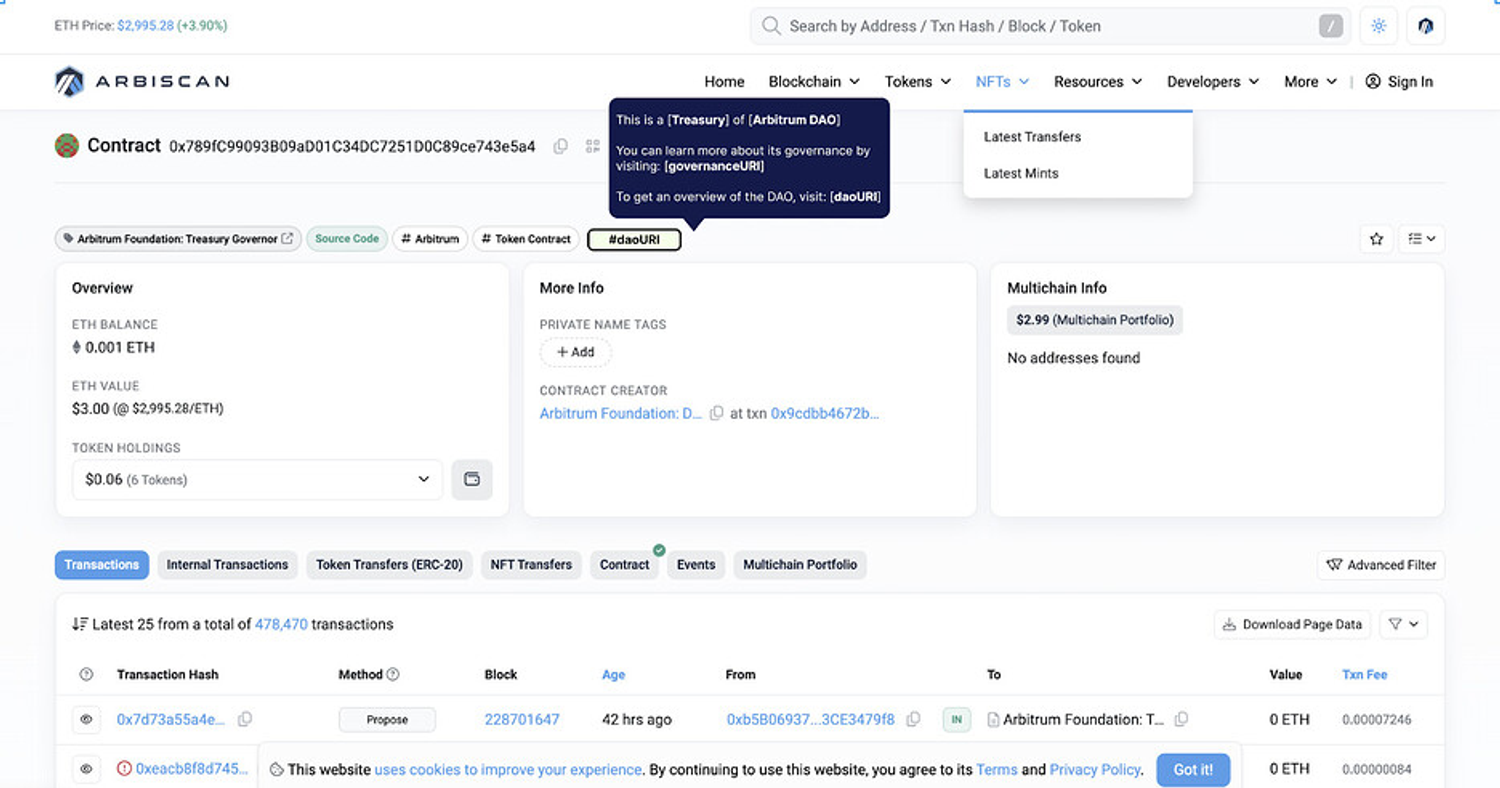Add a private name tag
This screenshot has width=1500, height=788.
[576, 352]
